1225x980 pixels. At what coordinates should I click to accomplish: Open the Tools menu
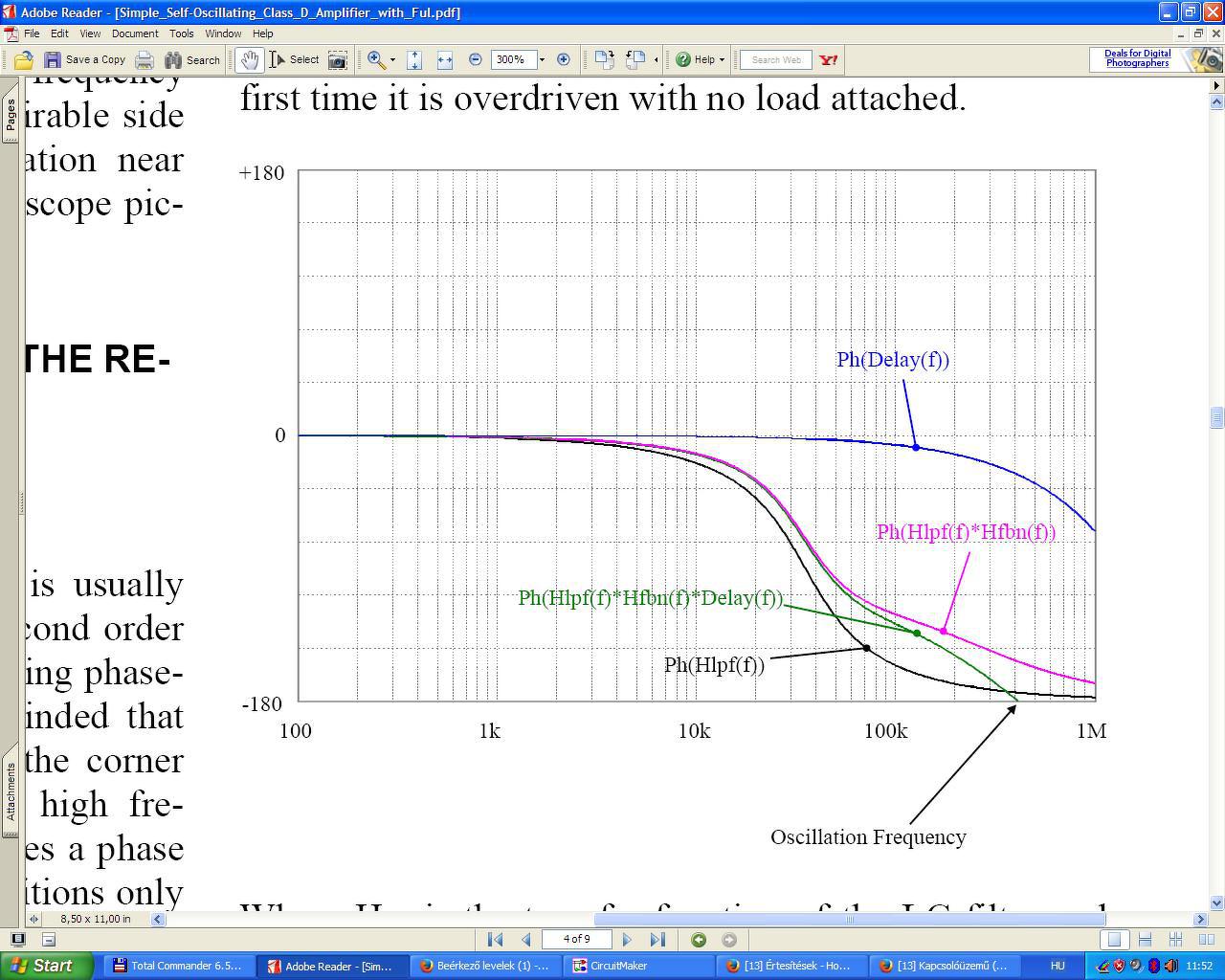pyautogui.click(x=182, y=33)
